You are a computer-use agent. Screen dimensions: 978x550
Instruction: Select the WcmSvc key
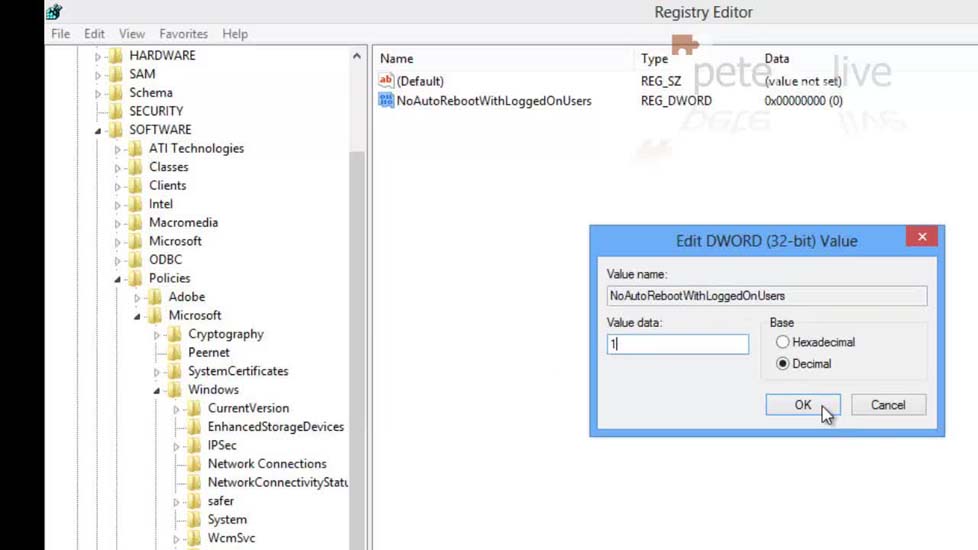pyautogui.click(x=231, y=538)
